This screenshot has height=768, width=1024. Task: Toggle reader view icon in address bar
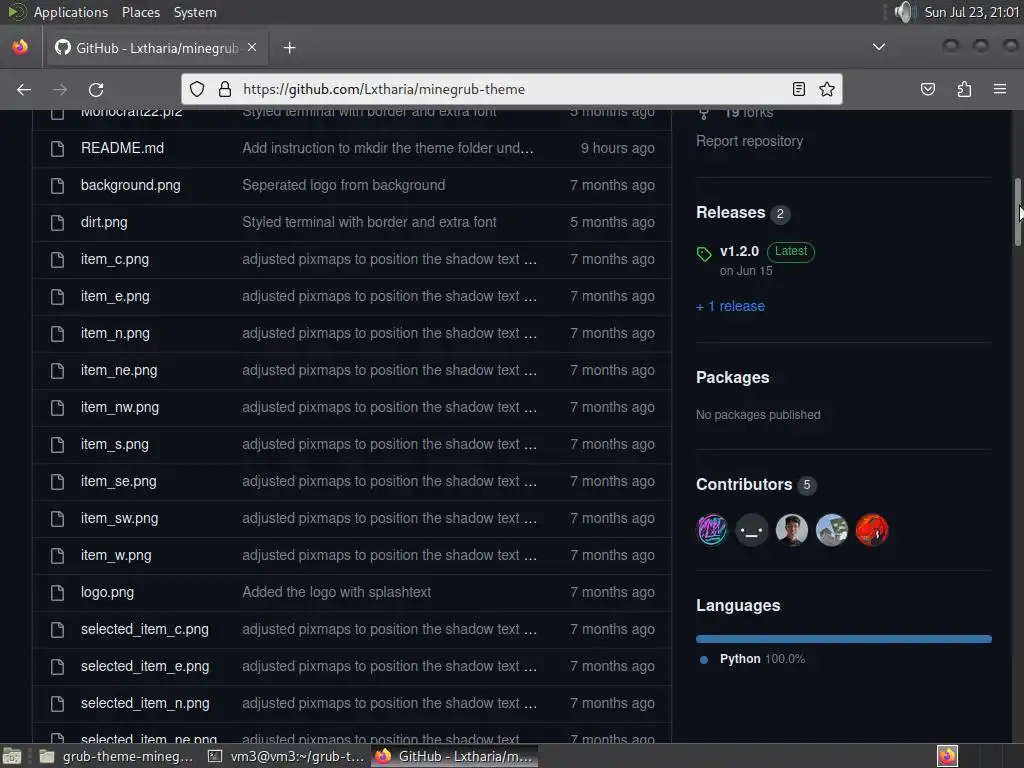798,89
